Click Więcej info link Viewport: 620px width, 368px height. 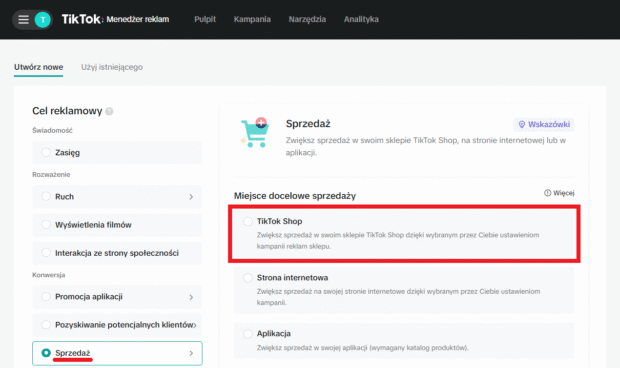pos(559,193)
